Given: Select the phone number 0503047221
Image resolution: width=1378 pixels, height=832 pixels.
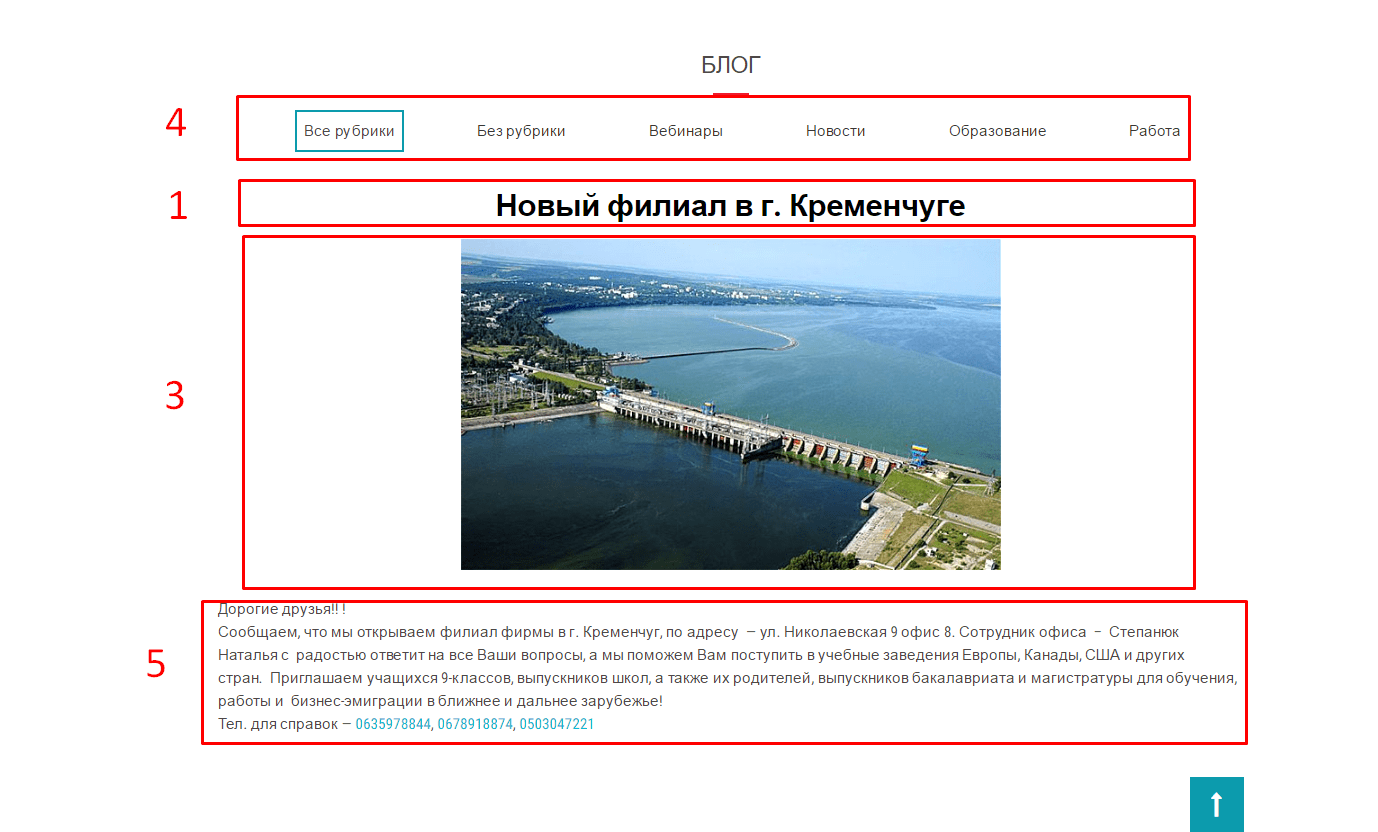Looking at the screenshot, I should tap(557, 724).
